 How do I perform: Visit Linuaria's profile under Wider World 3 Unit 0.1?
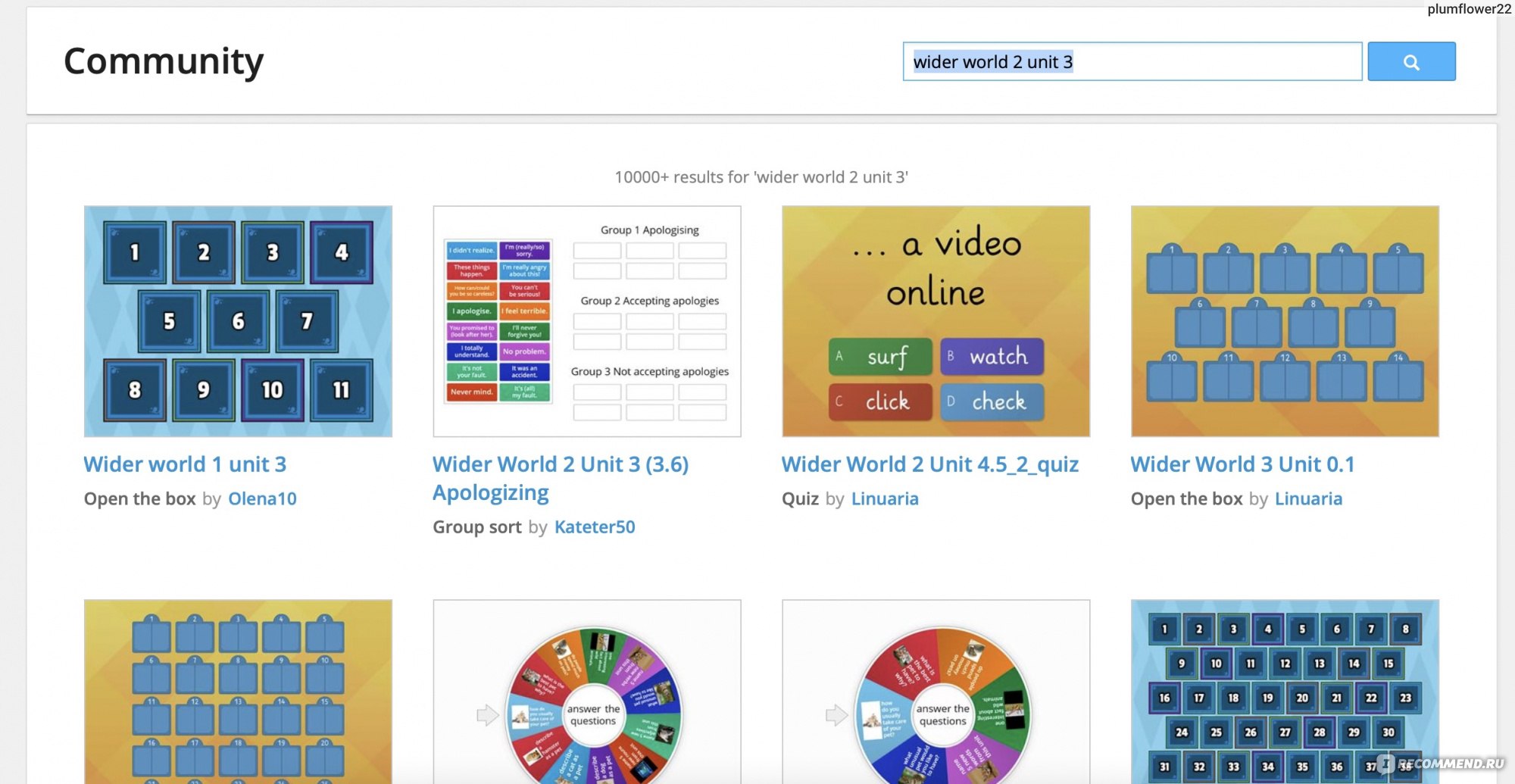pos(1308,498)
